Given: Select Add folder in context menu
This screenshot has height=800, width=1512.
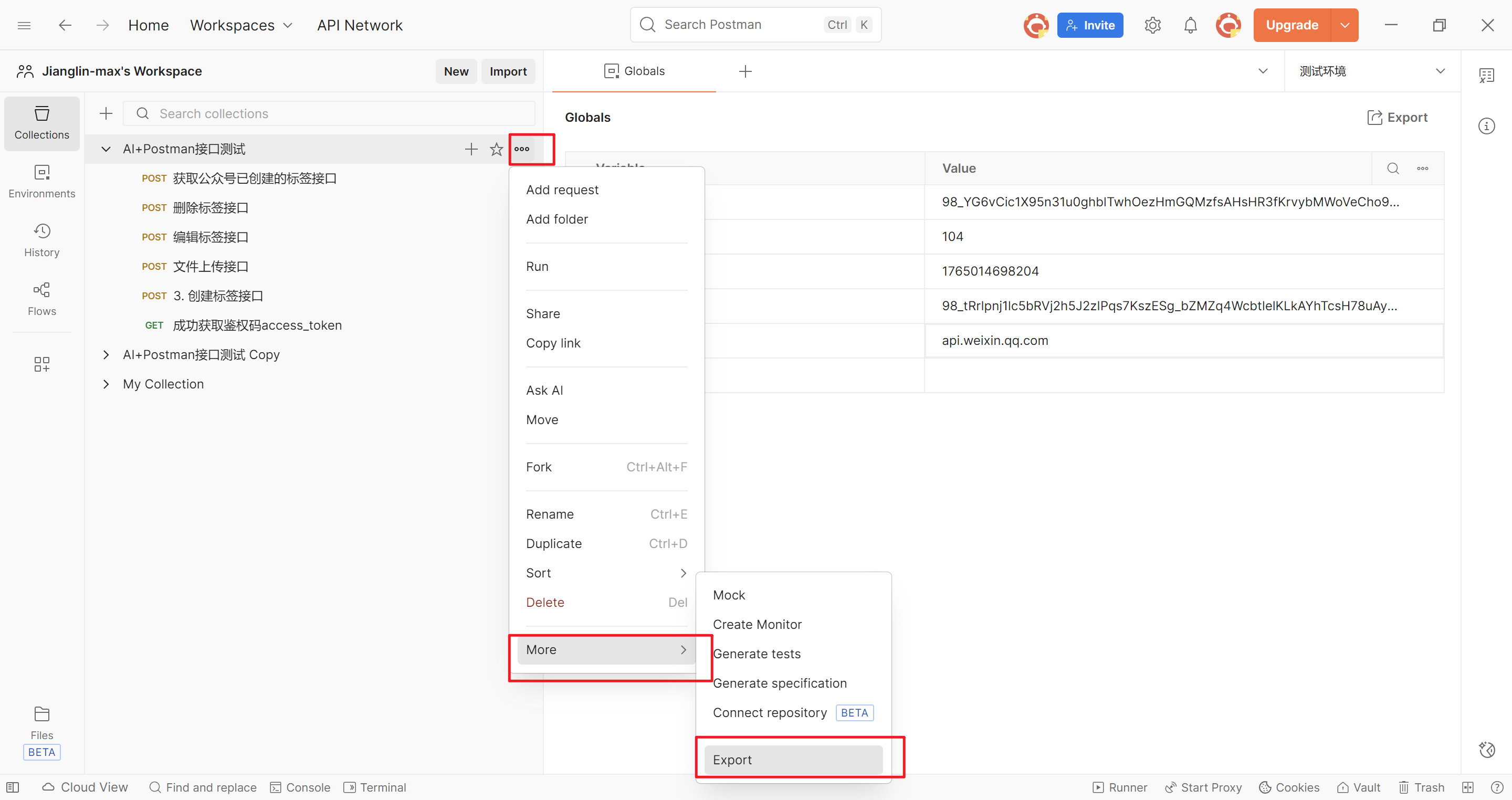Looking at the screenshot, I should click(606, 219).
